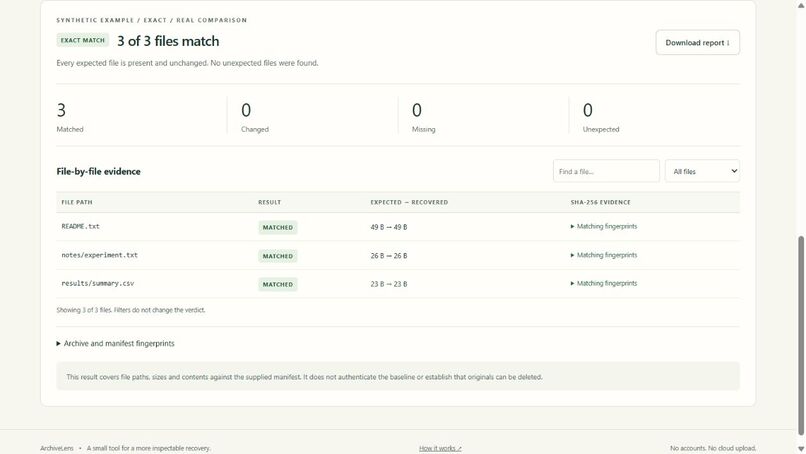The width and height of the screenshot is (806, 454).
Task: Click the SHA-256 EVIDENCE column header
Action: tap(600, 202)
